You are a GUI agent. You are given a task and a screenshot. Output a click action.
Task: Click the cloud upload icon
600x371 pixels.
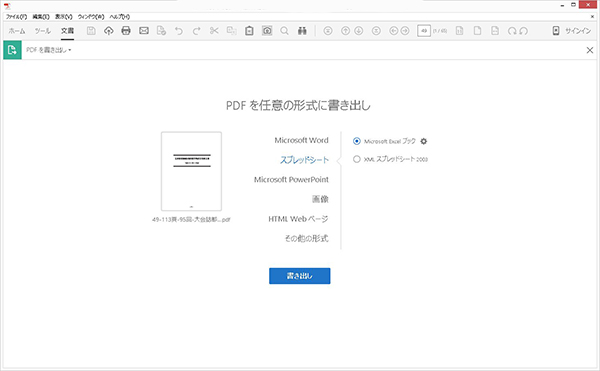click(109, 31)
